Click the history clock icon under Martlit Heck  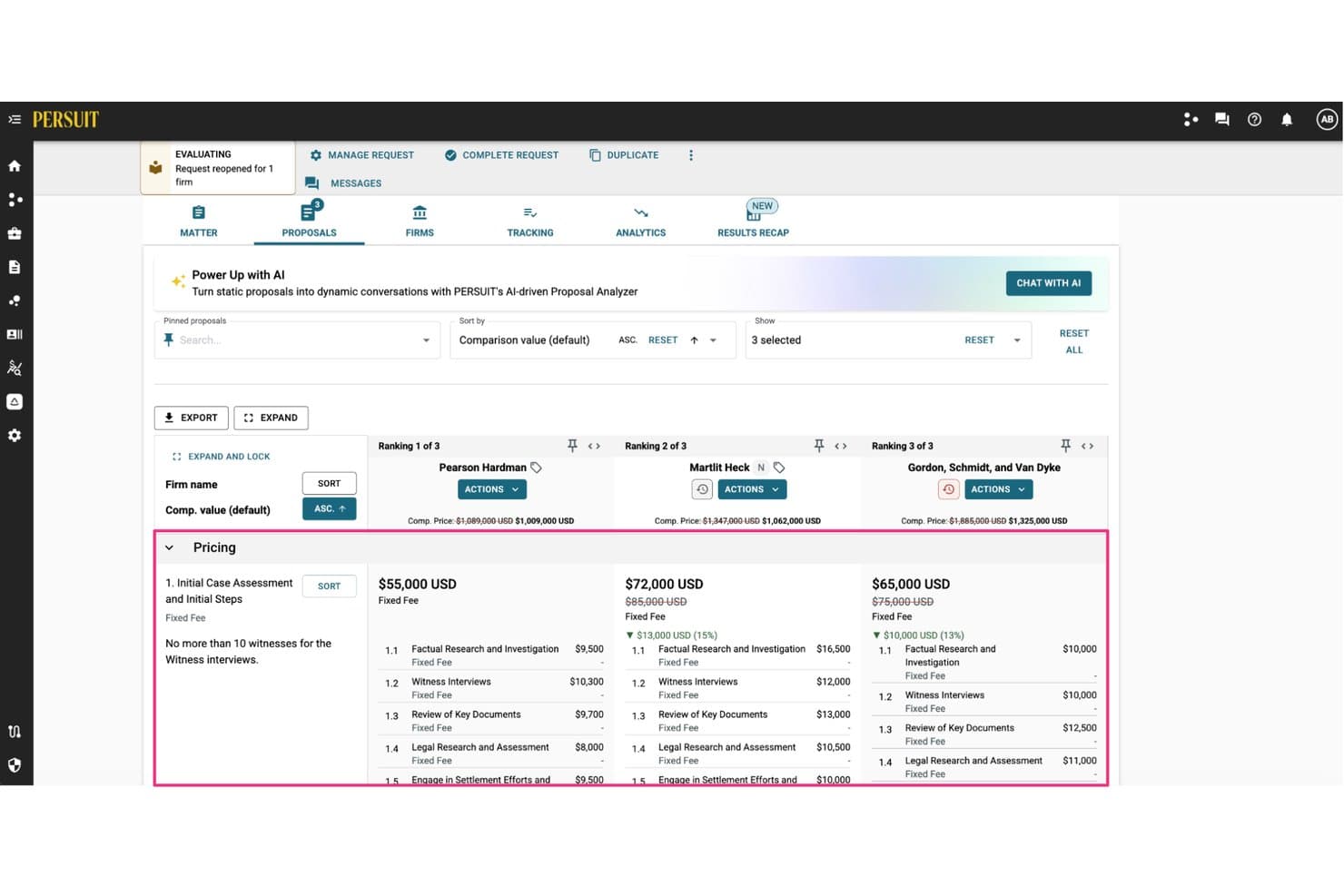coord(702,489)
